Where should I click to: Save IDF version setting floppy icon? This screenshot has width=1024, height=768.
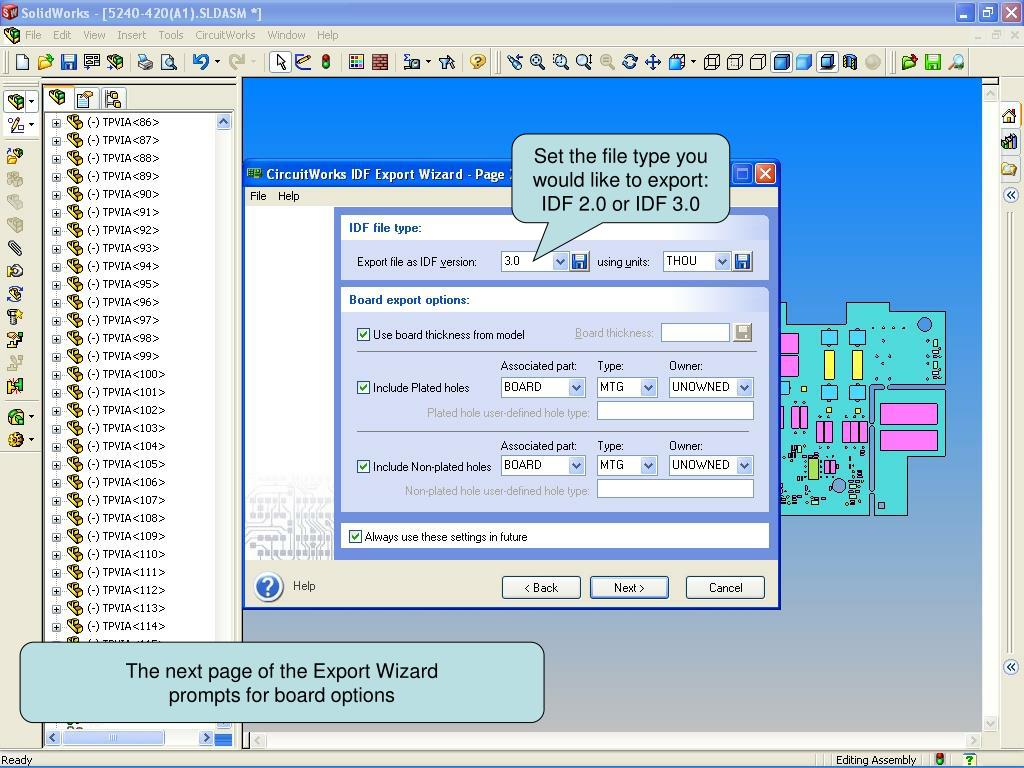tap(579, 262)
